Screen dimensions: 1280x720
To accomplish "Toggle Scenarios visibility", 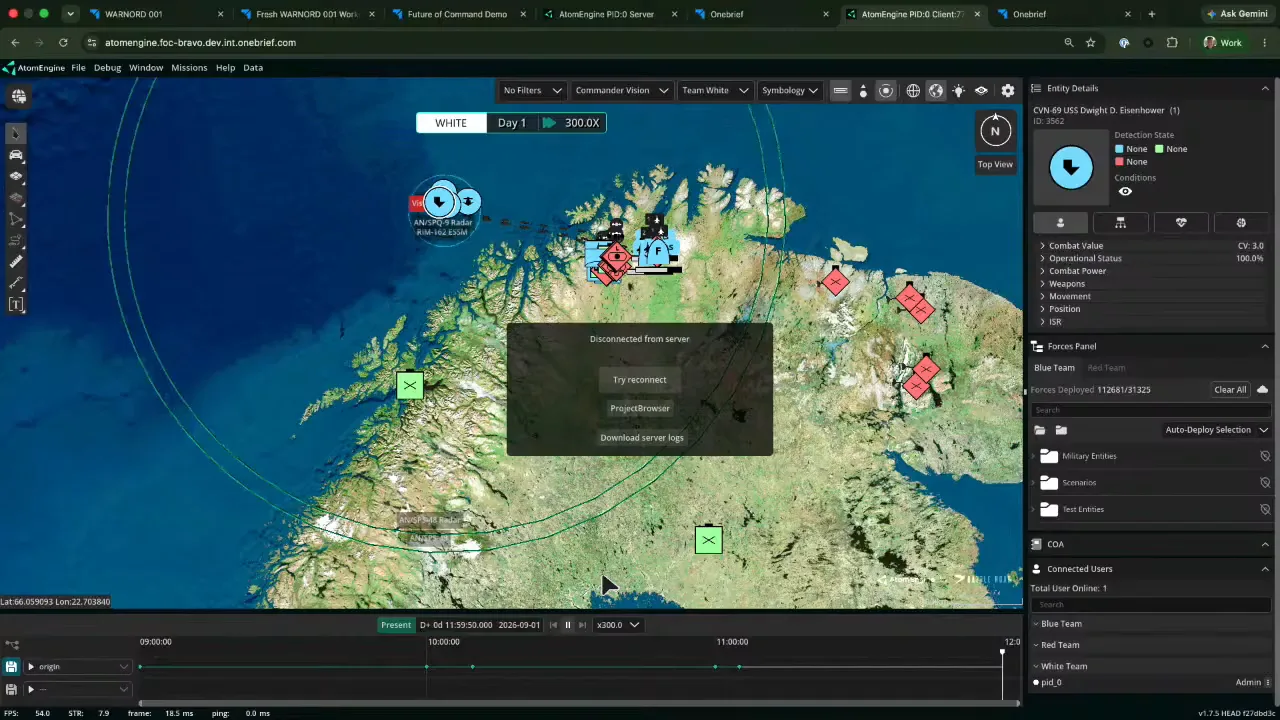I will pyautogui.click(x=1265, y=482).
